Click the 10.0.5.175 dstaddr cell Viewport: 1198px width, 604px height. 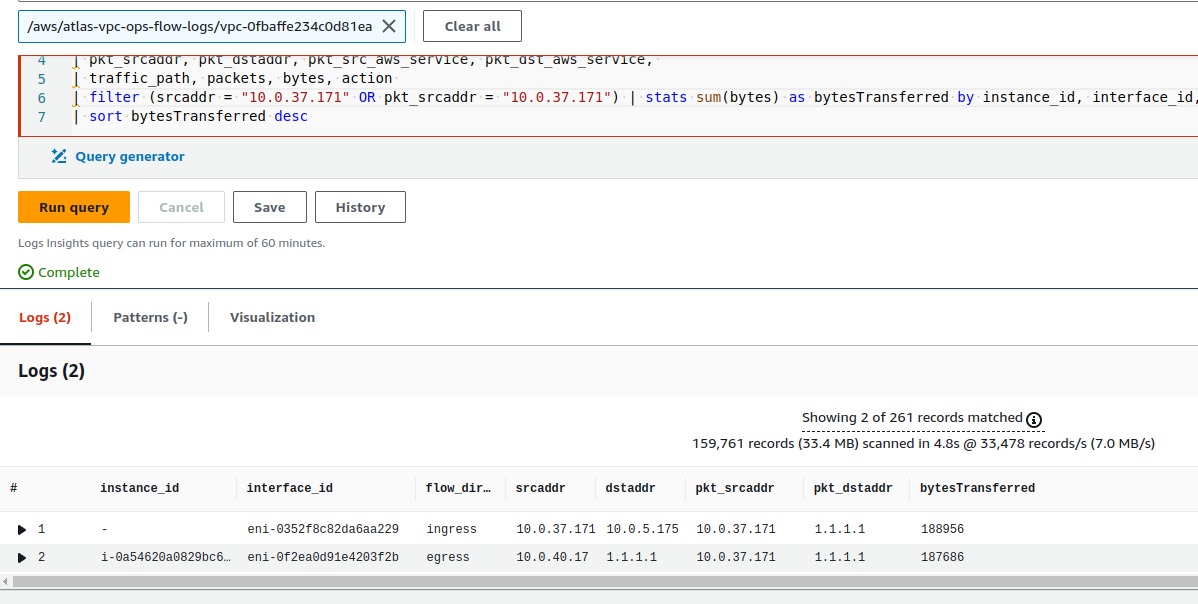643,529
